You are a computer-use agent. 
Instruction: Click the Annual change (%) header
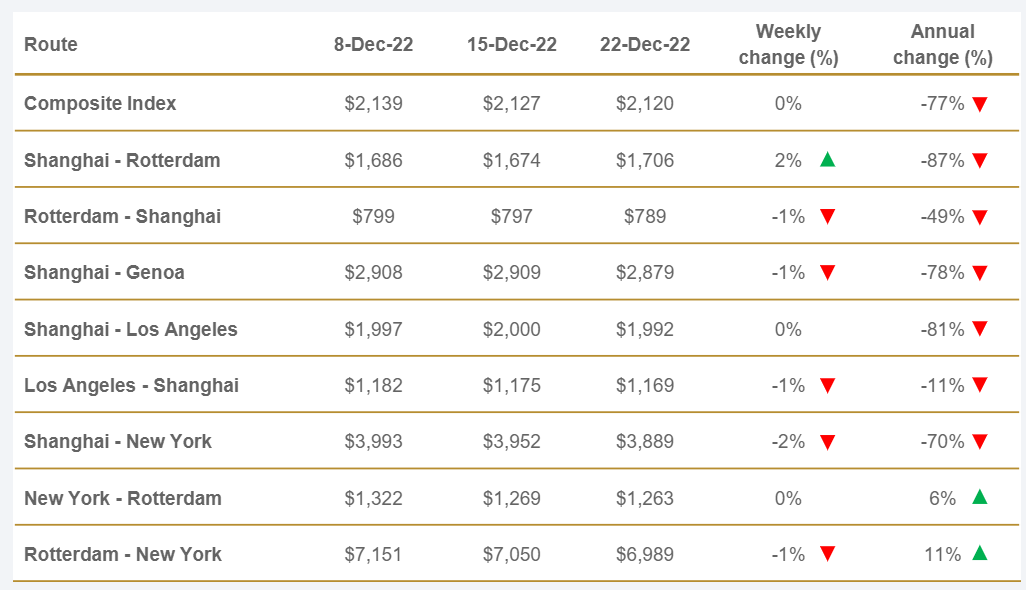pyautogui.click(x=943, y=45)
